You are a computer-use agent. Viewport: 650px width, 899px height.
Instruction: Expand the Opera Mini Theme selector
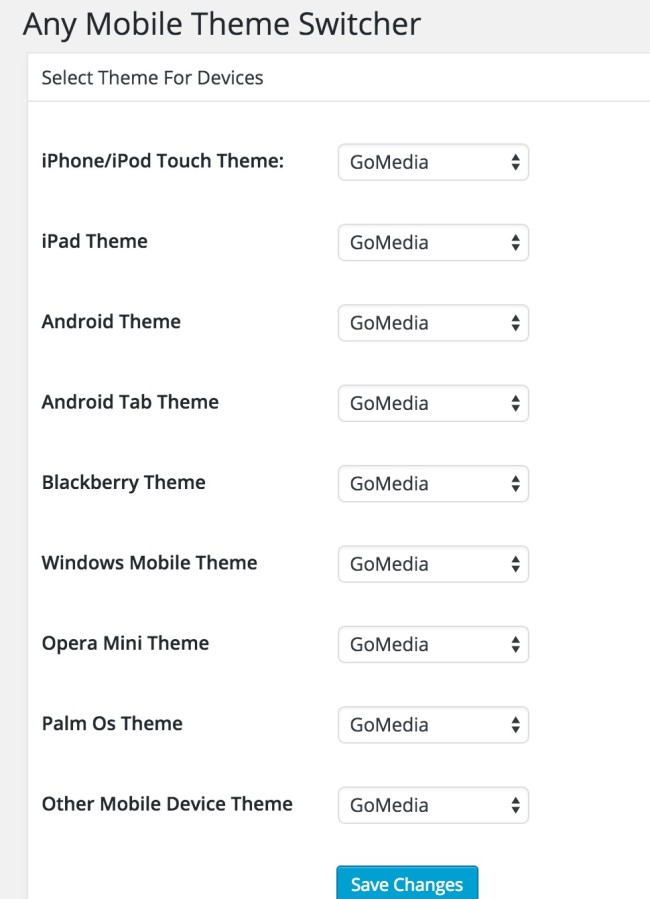[x=432, y=645]
